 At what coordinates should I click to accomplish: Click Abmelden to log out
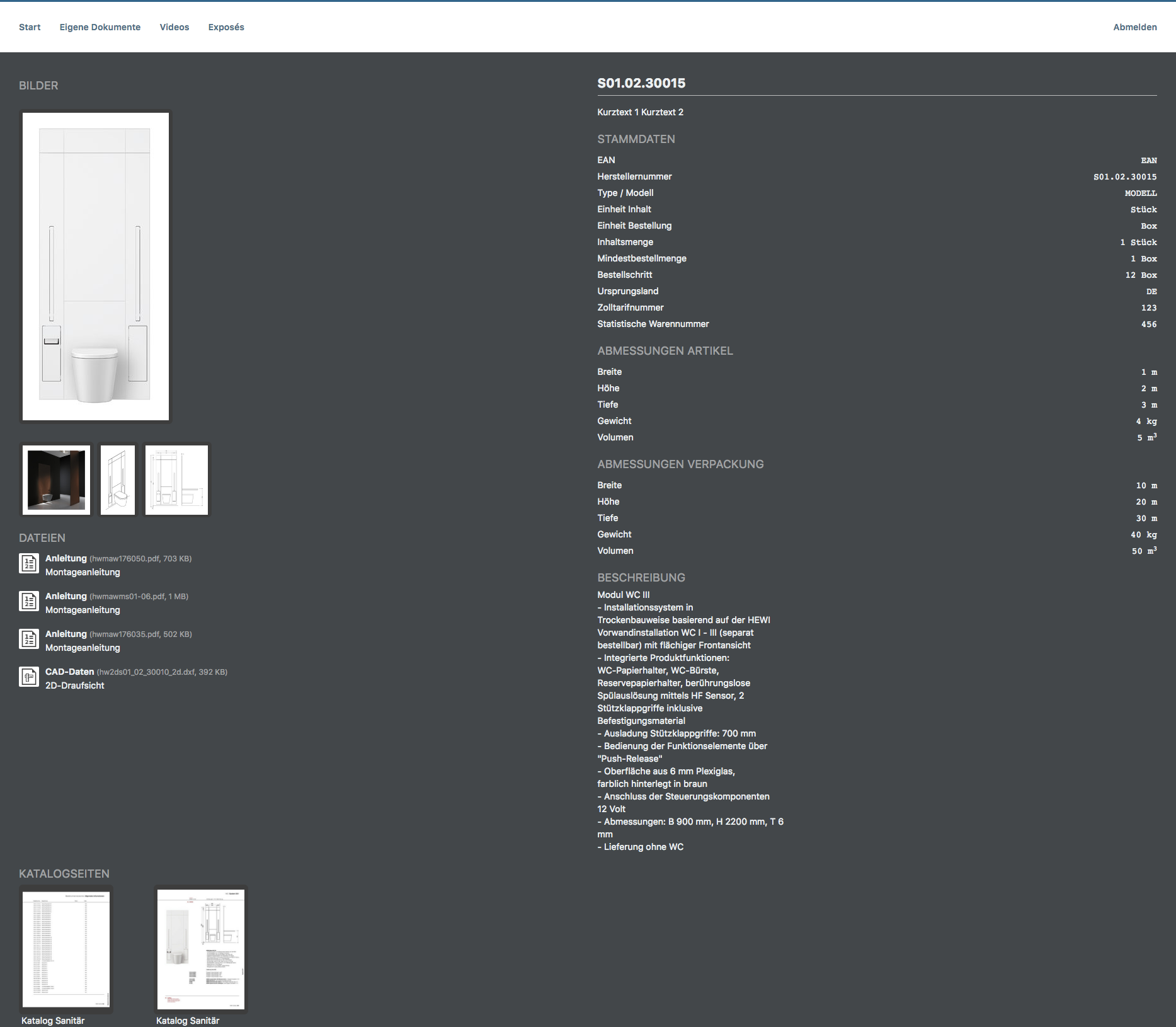(1134, 27)
